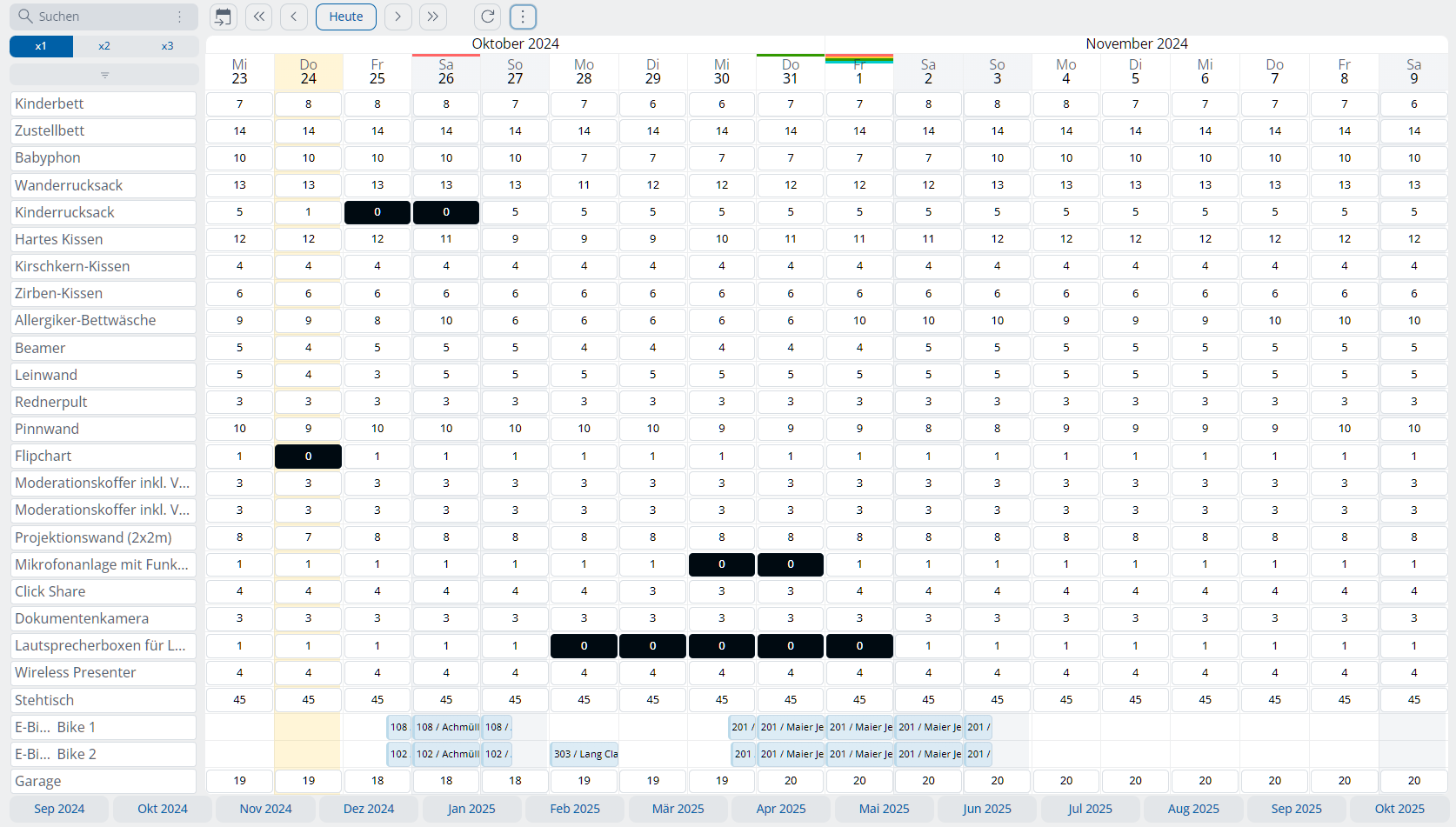Open the search field three-dot options
The width and height of the screenshot is (1456, 827).
[180, 17]
